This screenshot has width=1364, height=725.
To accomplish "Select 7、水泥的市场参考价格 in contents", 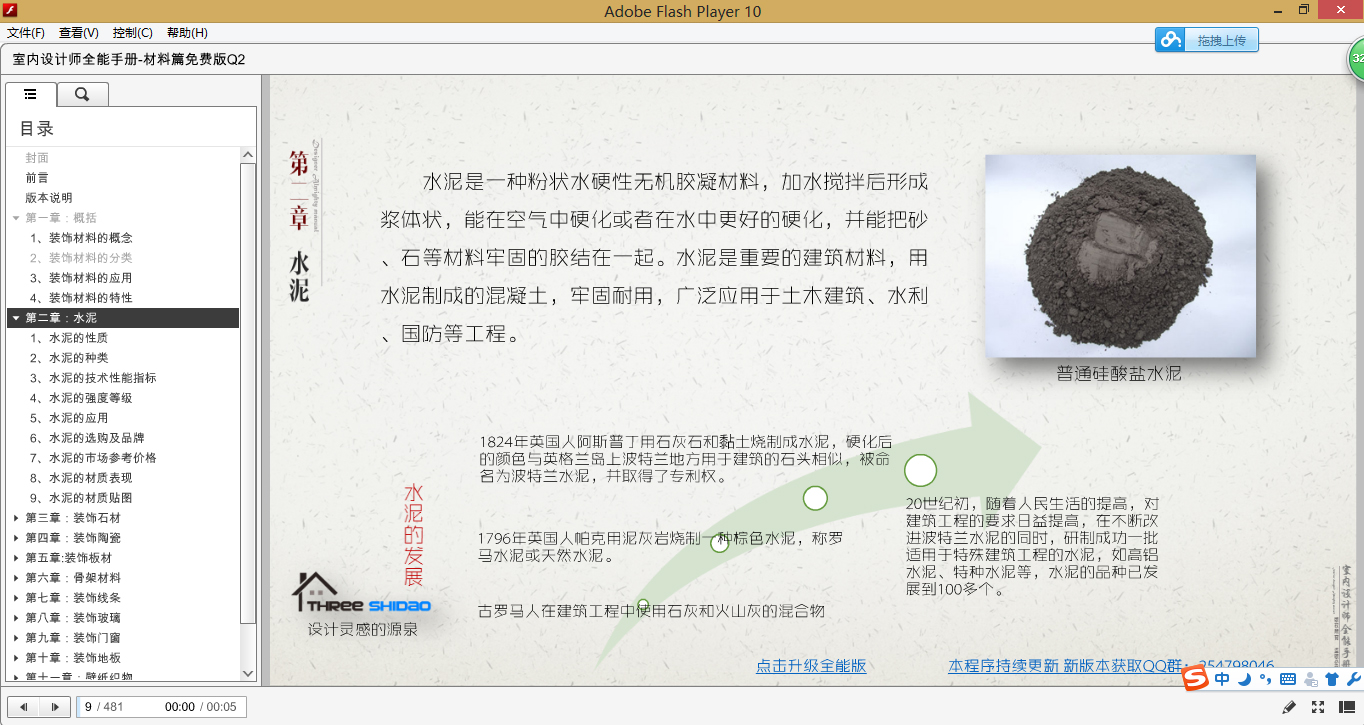I will tap(93, 458).
